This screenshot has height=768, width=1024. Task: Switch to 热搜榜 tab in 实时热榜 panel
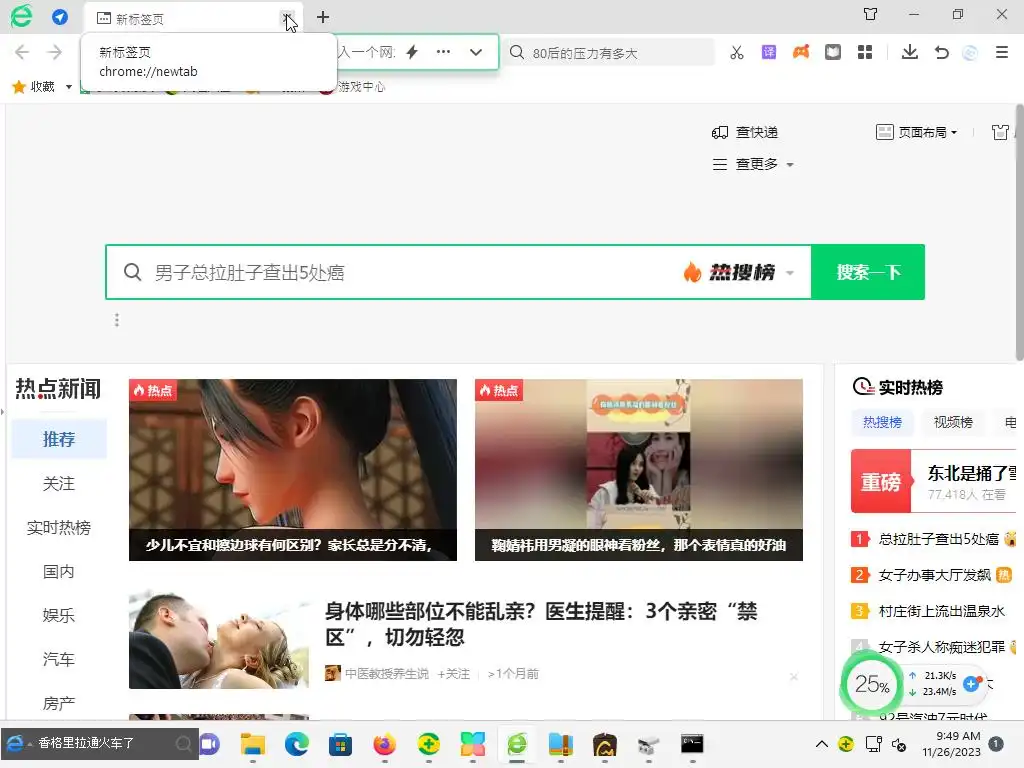[x=882, y=423]
